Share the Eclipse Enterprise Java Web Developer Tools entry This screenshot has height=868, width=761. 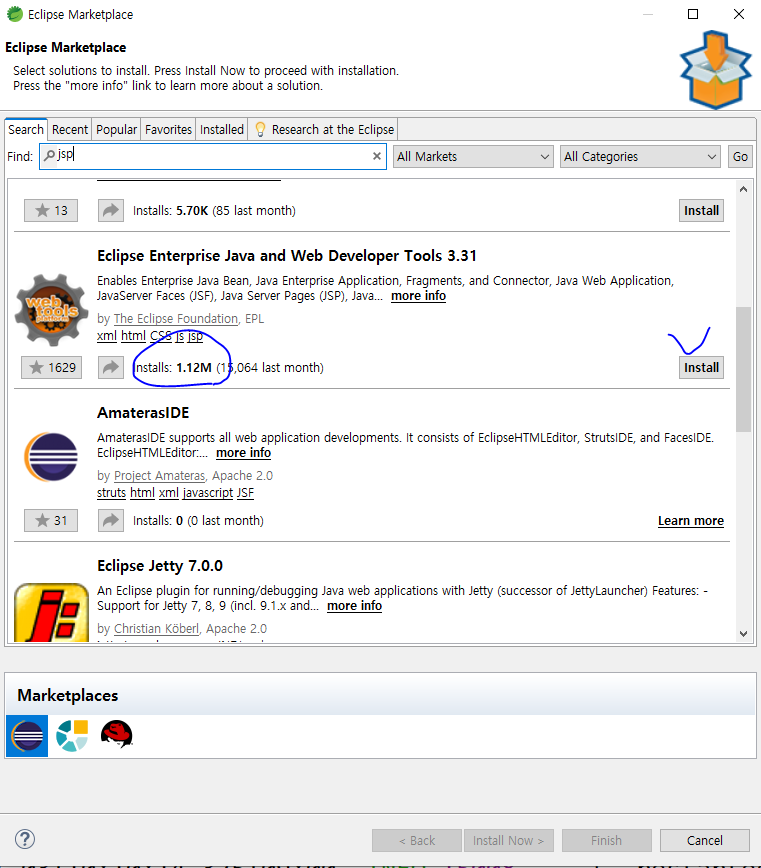click(x=111, y=368)
